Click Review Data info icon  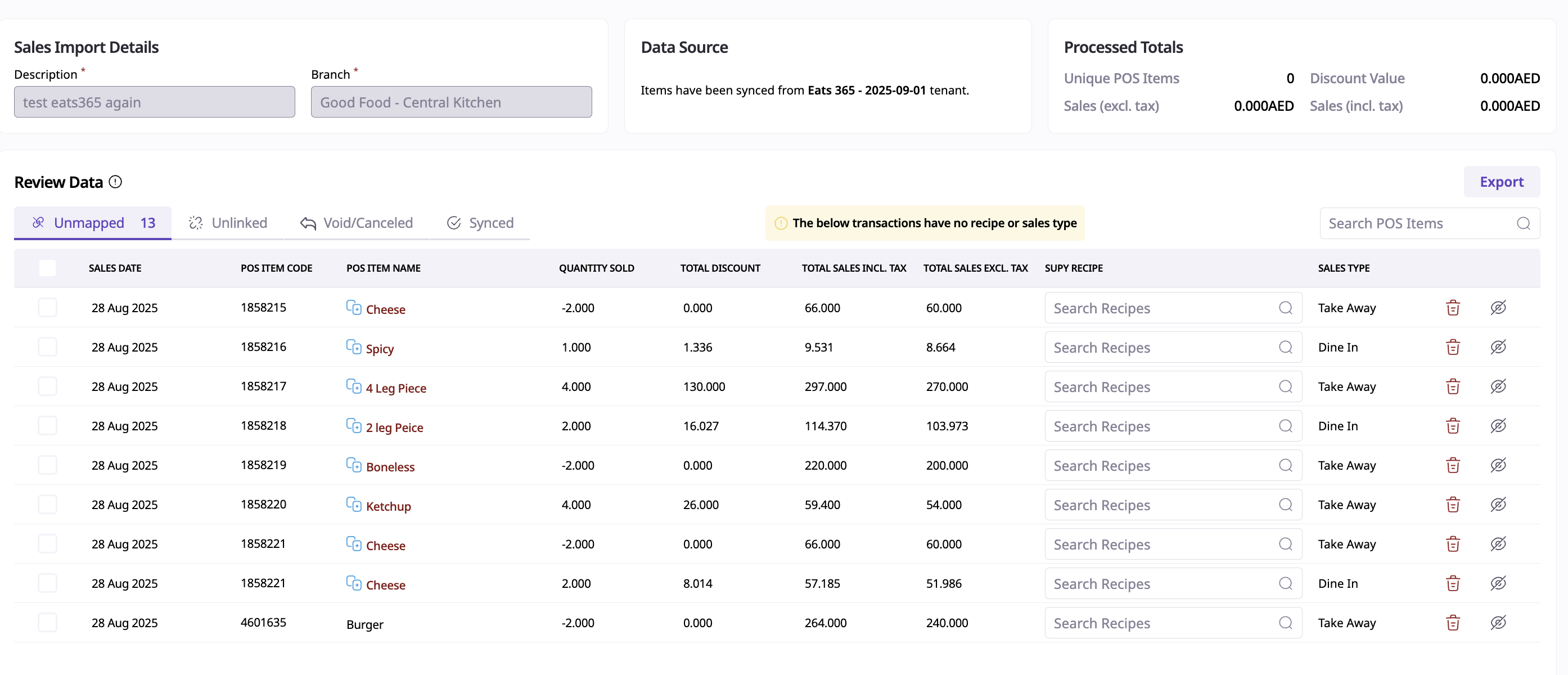pyautogui.click(x=115, y=182)
